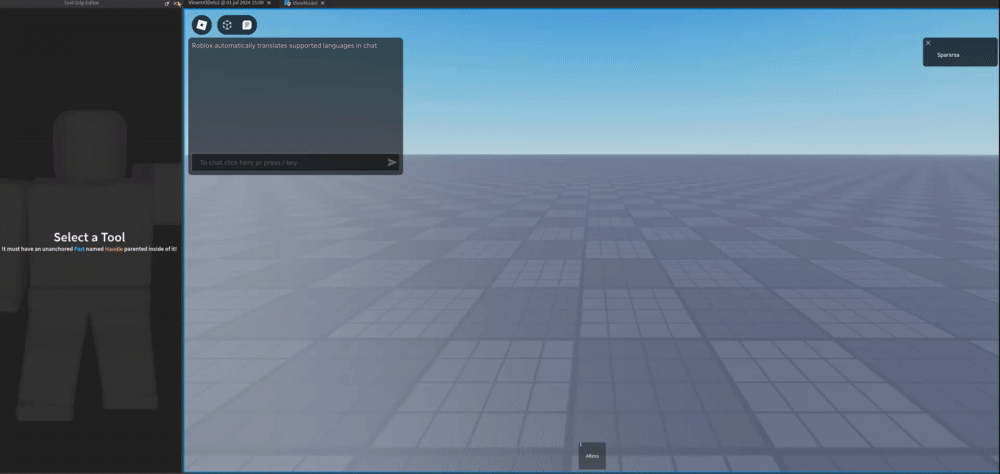The height and width of the screenshot is (474, 1000).
Task: Open the Roblox menu icon
Action: pos(202,25)
